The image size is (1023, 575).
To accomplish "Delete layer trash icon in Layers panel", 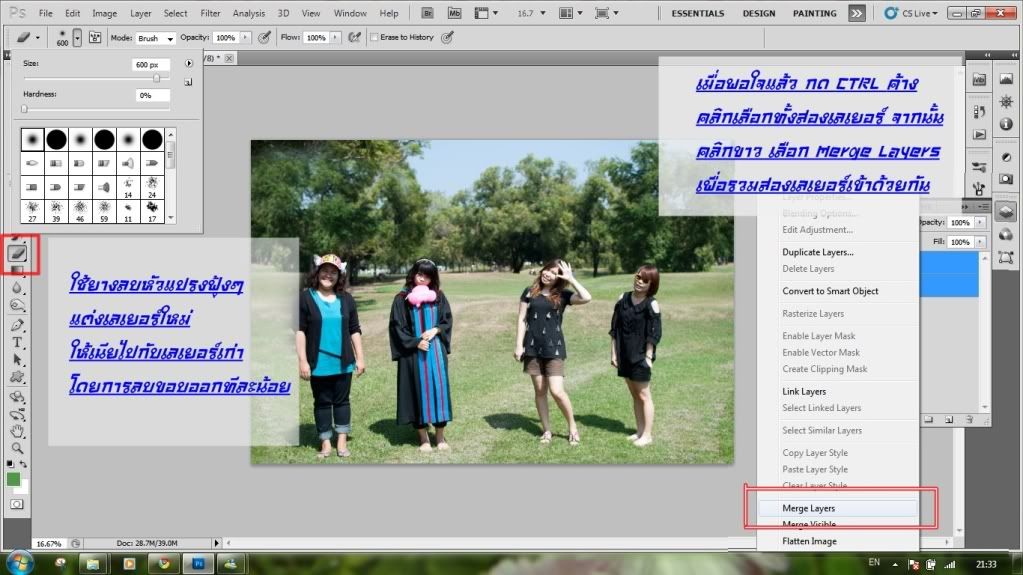I will coord(970,420).
